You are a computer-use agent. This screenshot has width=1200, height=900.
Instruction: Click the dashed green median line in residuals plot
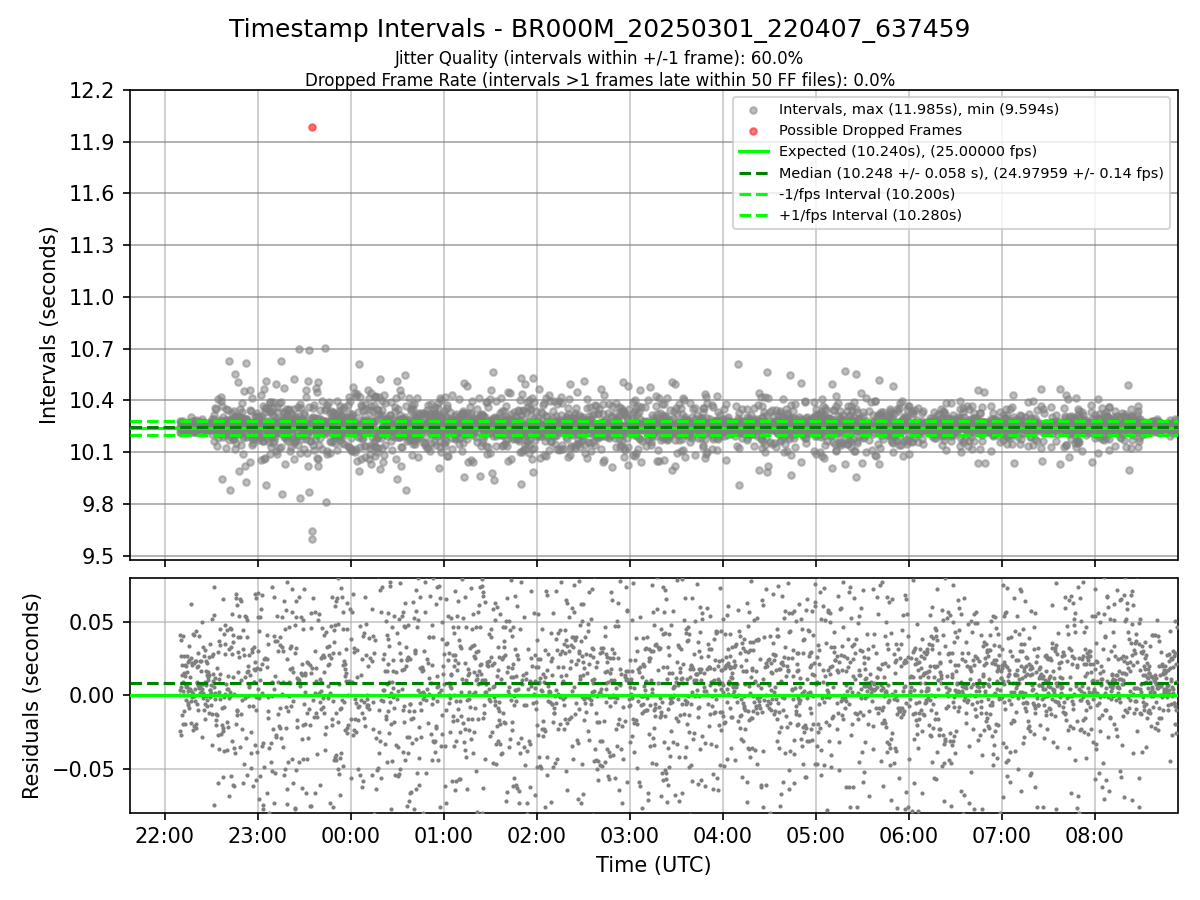653,684
